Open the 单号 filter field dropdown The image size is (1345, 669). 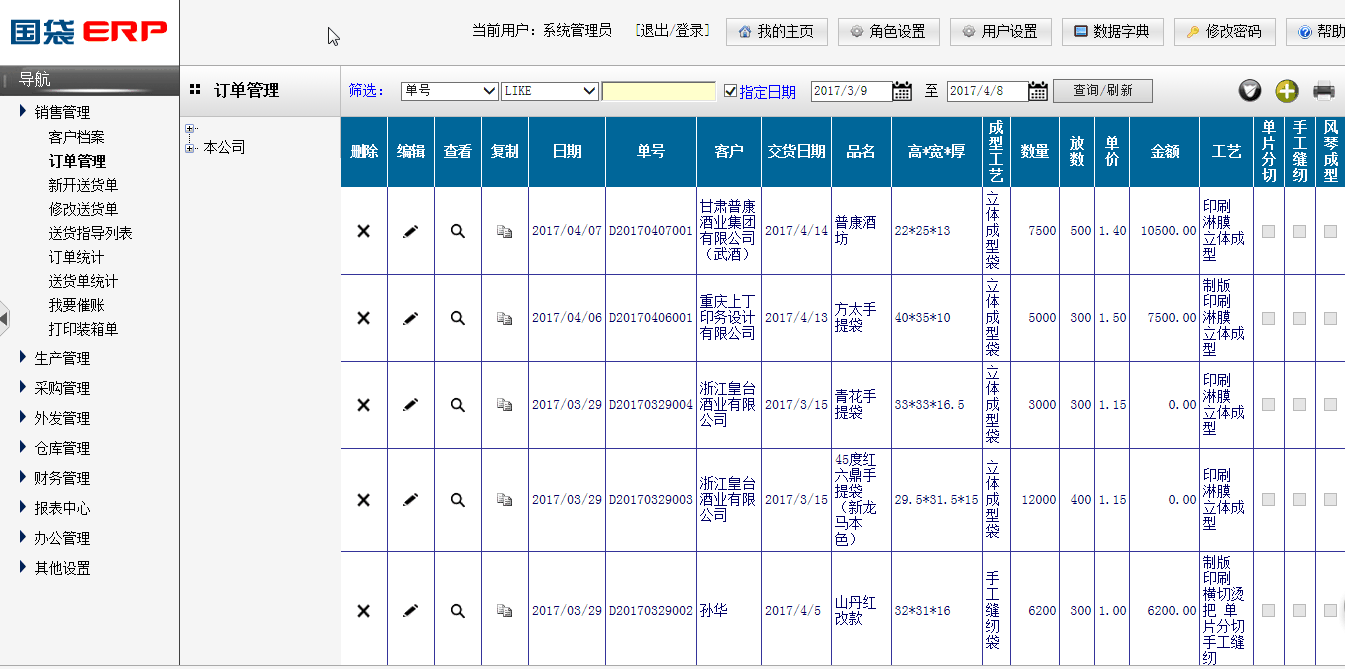(x=449, y=91)
